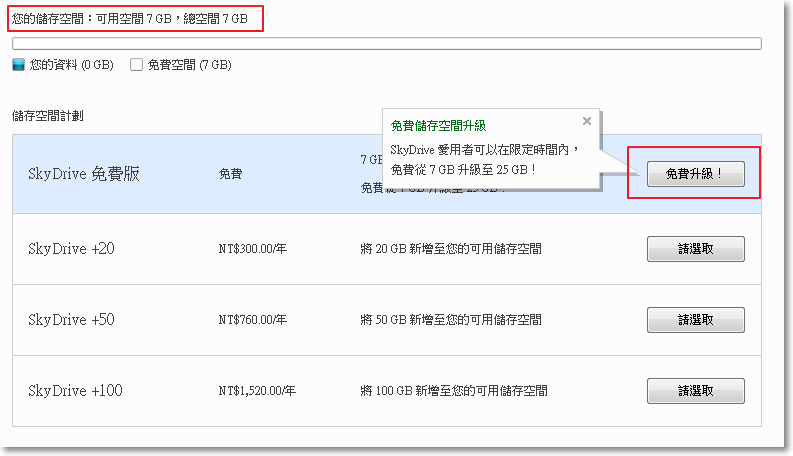Click the NT$1,520.00/年 price
The width and height of the screenshot is (793, 456).
coord(257,391)
